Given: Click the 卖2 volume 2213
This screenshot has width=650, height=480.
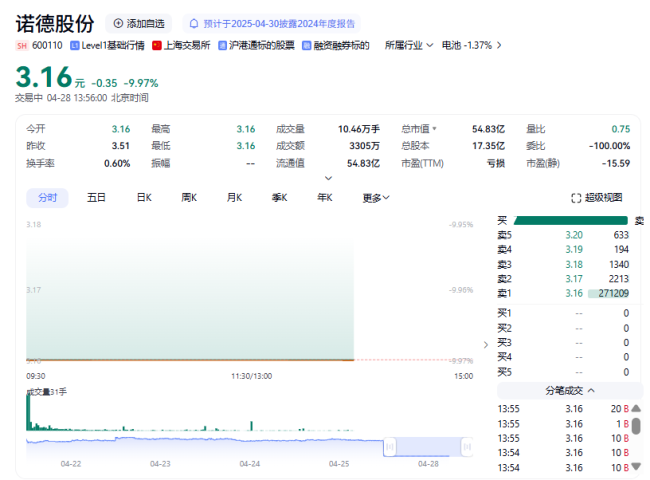Looking at the screenshot, I should point(619,279).
